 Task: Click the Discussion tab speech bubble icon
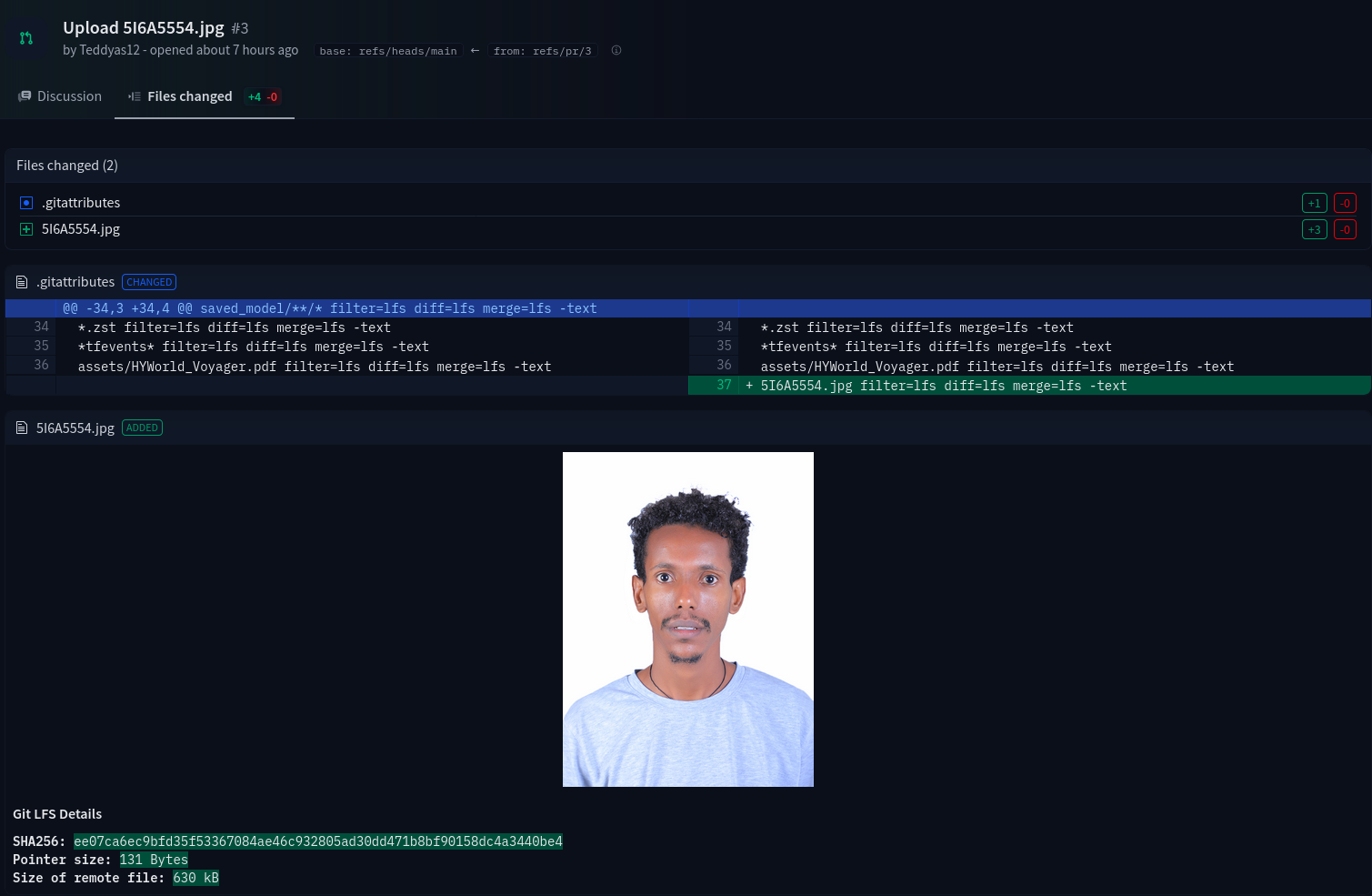click(x=25, y=96)
